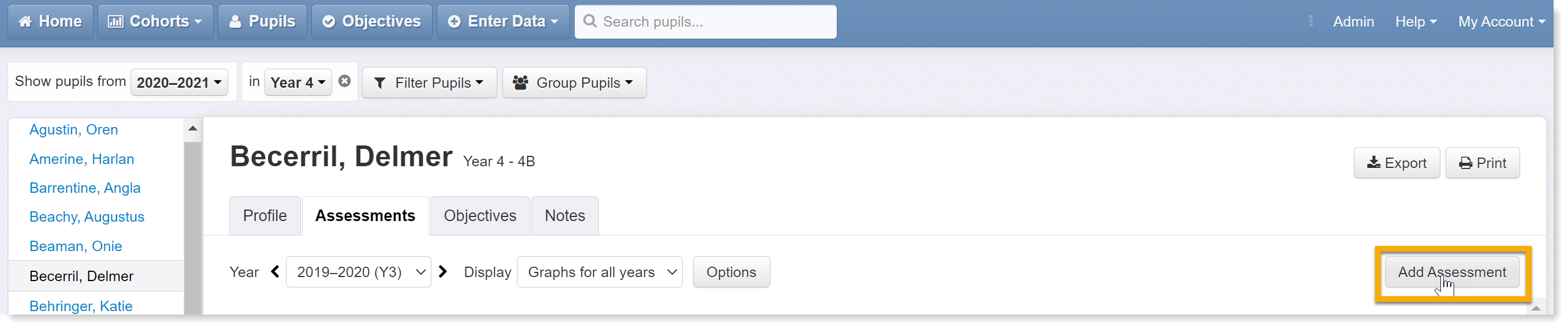Open the Graphs for all years display combo box
This screenshot has height=329, width=1568.
(599, 272)
